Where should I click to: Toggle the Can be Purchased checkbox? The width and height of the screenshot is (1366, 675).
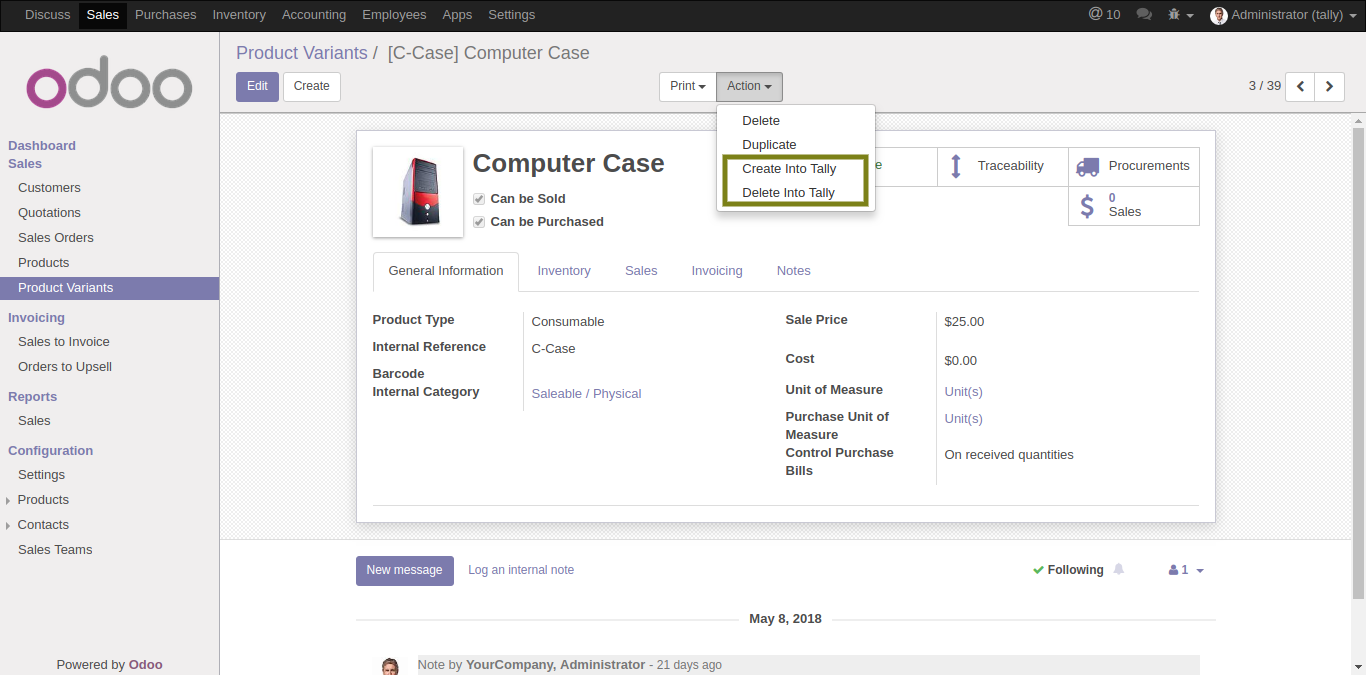479,222
